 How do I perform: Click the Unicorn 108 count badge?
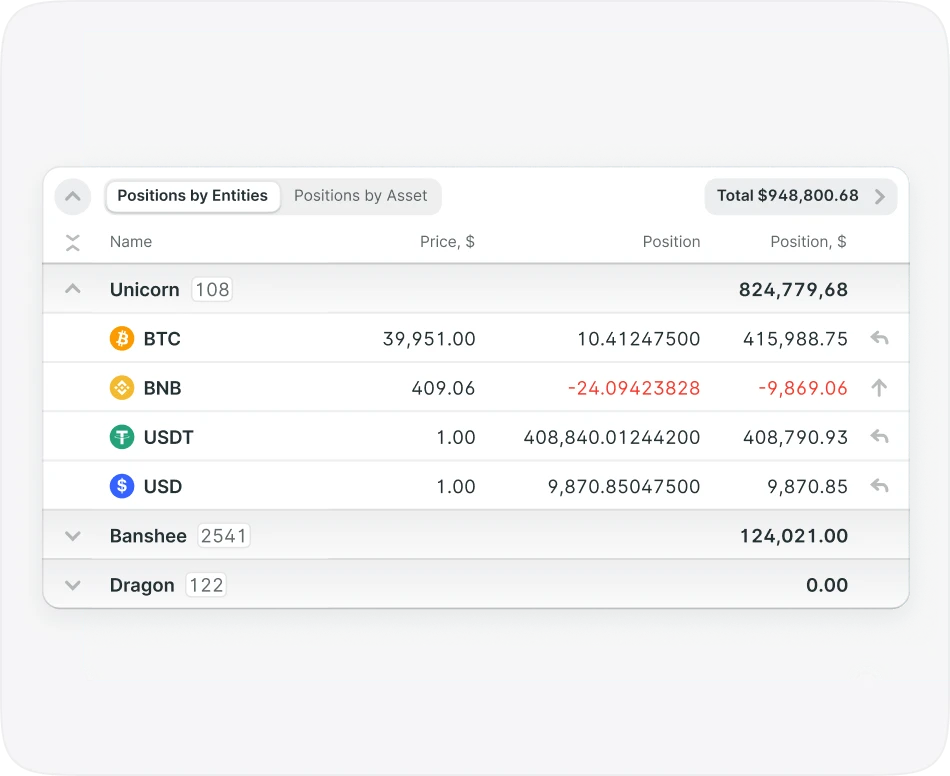coord(212,290)
